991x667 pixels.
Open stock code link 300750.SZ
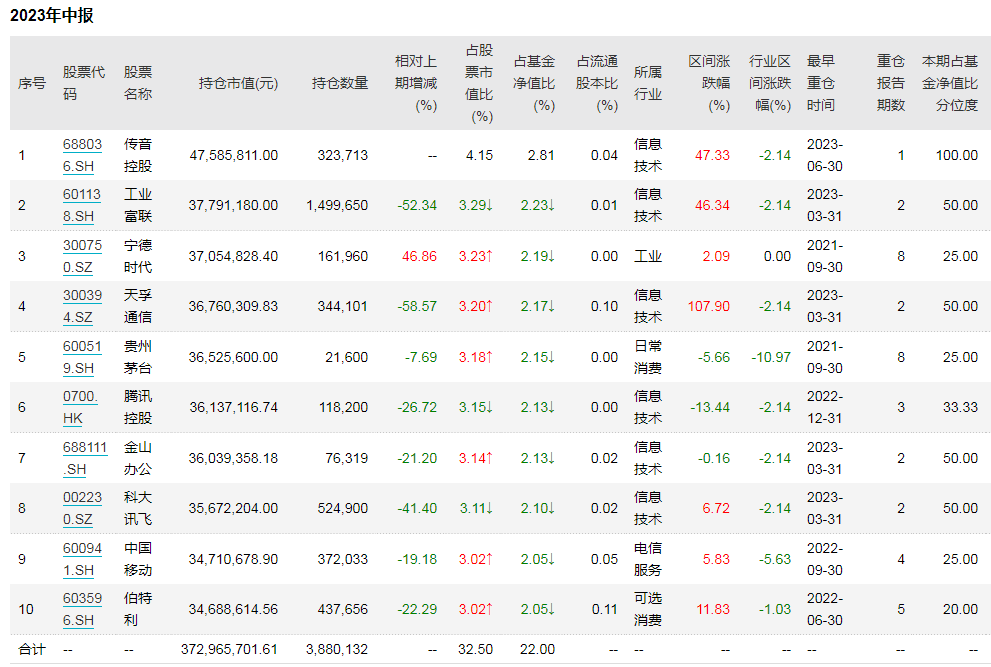click(82, 256)
